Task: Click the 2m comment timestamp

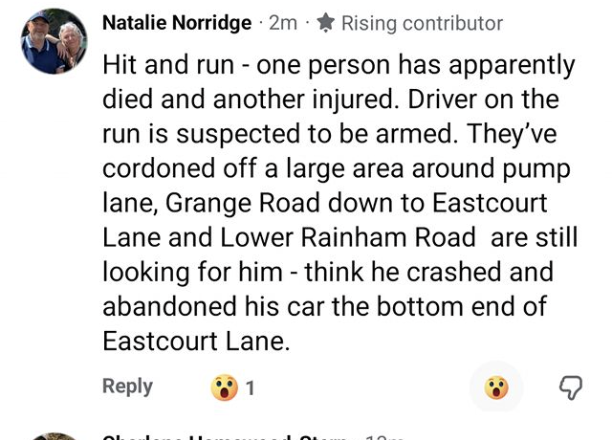Action: coord(283,22)
